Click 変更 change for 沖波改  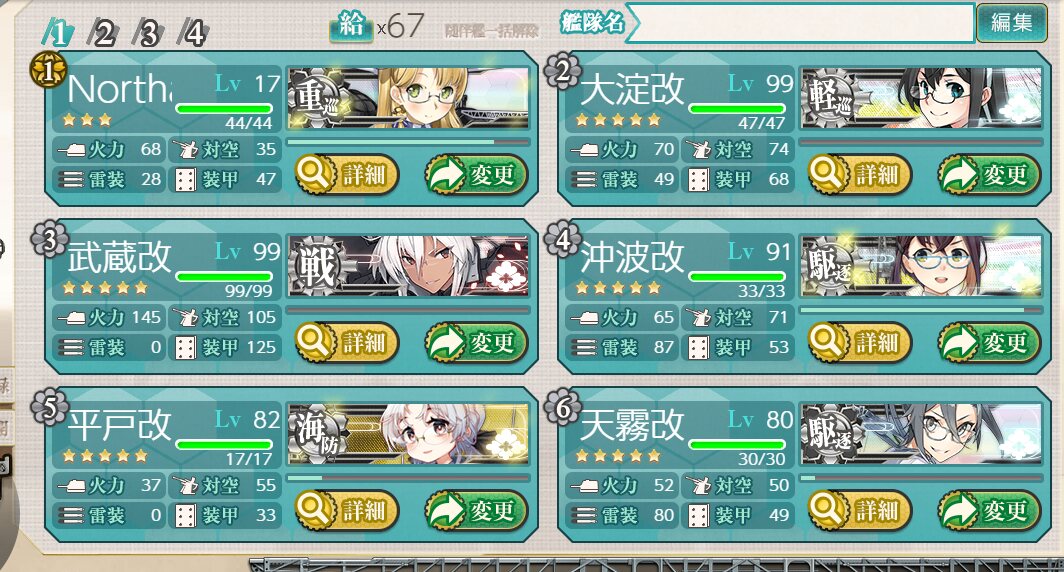click(989, 343)
